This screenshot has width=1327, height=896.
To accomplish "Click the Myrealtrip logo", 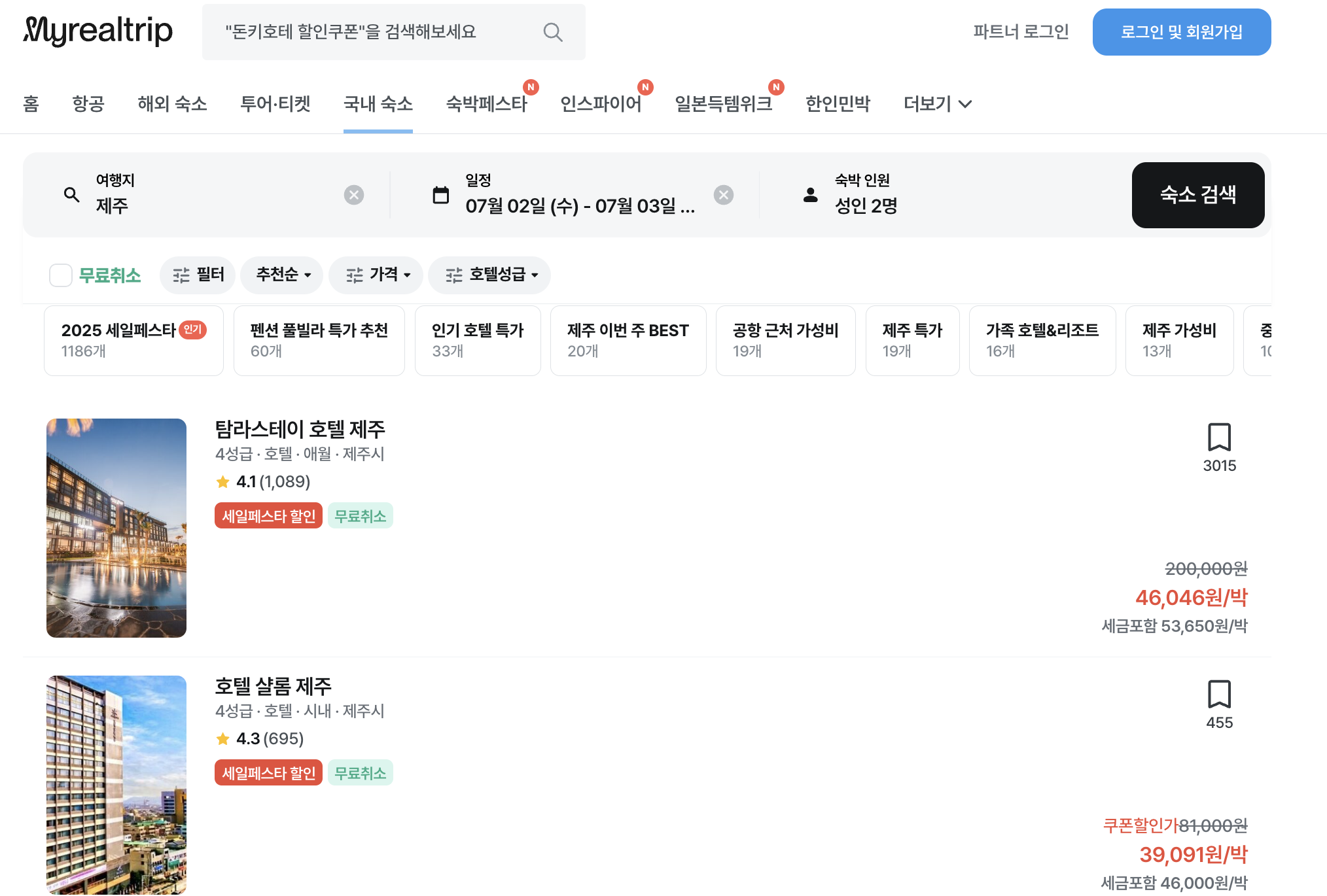I will click(x=98, y=31).
